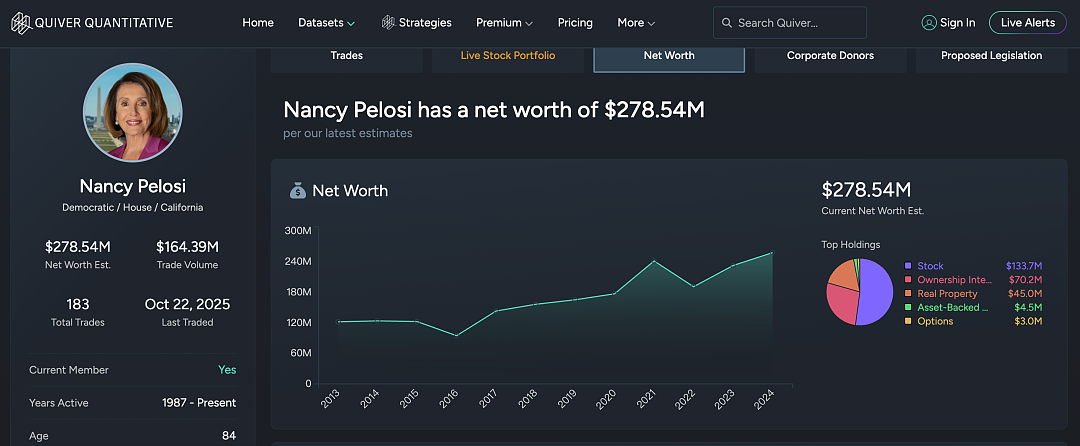Click the Current Member Yes value
1080x446 pixels.
227,370
